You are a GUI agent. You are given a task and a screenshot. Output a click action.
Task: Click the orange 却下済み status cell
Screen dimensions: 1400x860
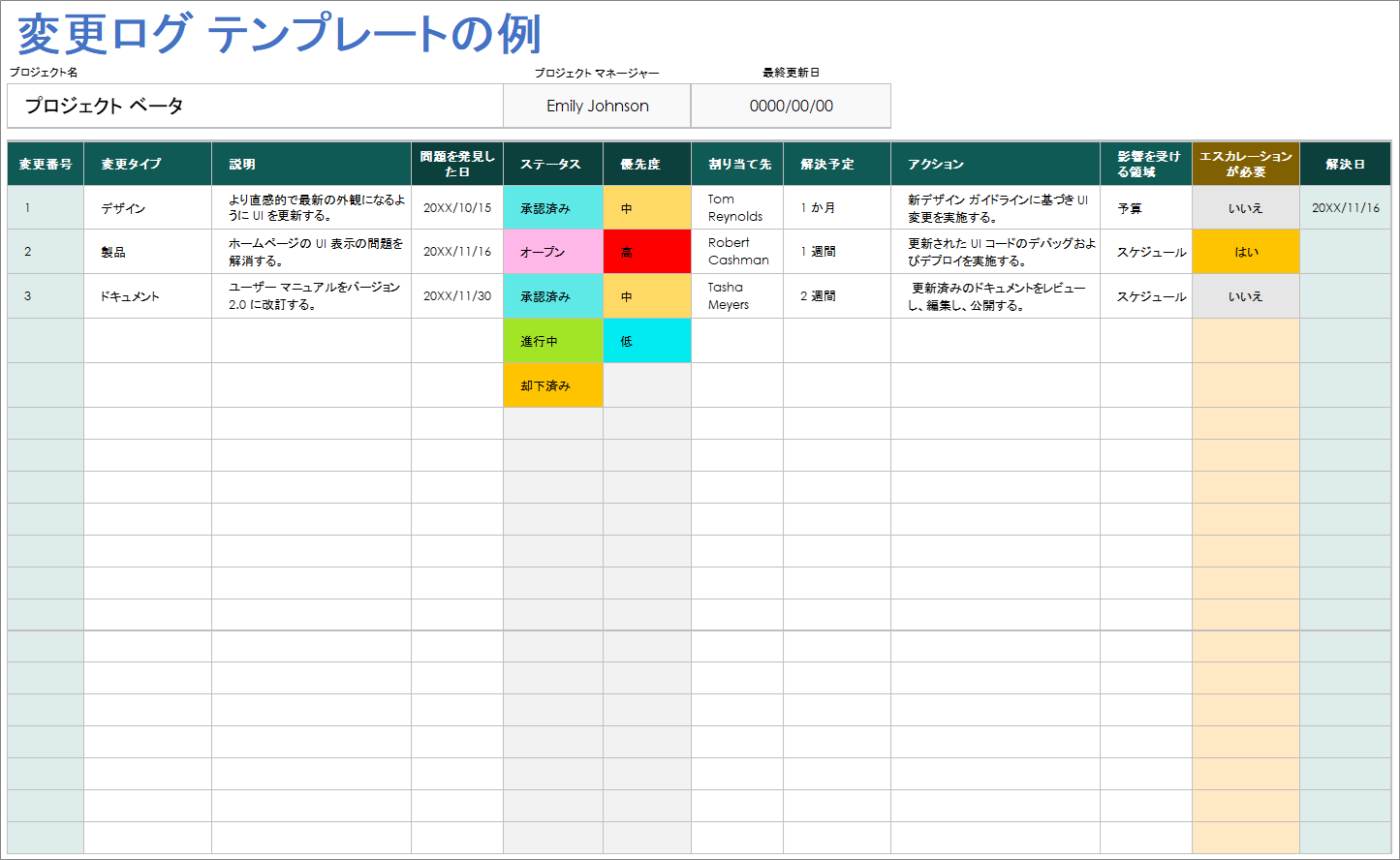click(553, 385)
